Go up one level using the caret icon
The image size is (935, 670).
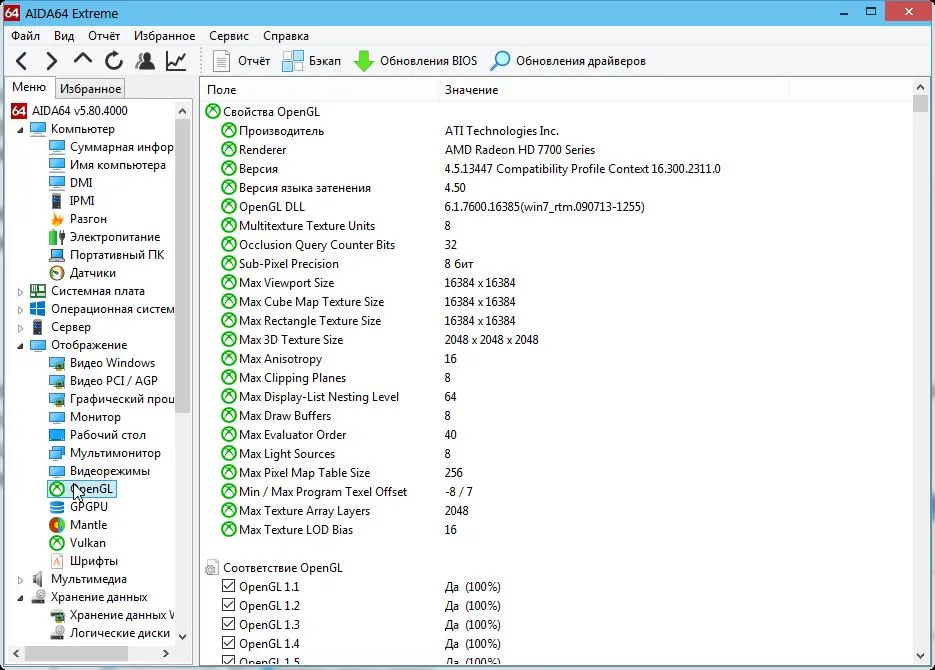coord(83,59)
